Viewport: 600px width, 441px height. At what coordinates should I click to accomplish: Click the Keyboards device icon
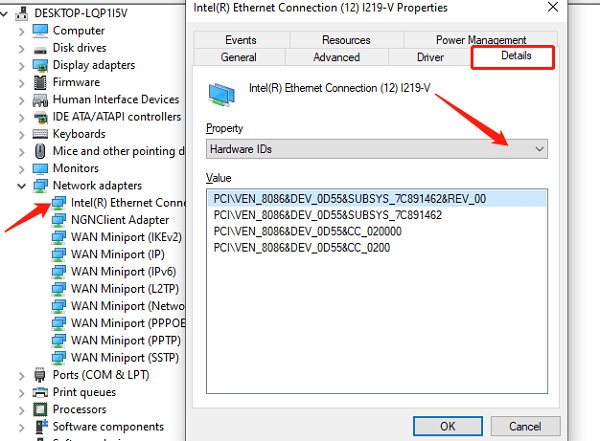[40, 134]
